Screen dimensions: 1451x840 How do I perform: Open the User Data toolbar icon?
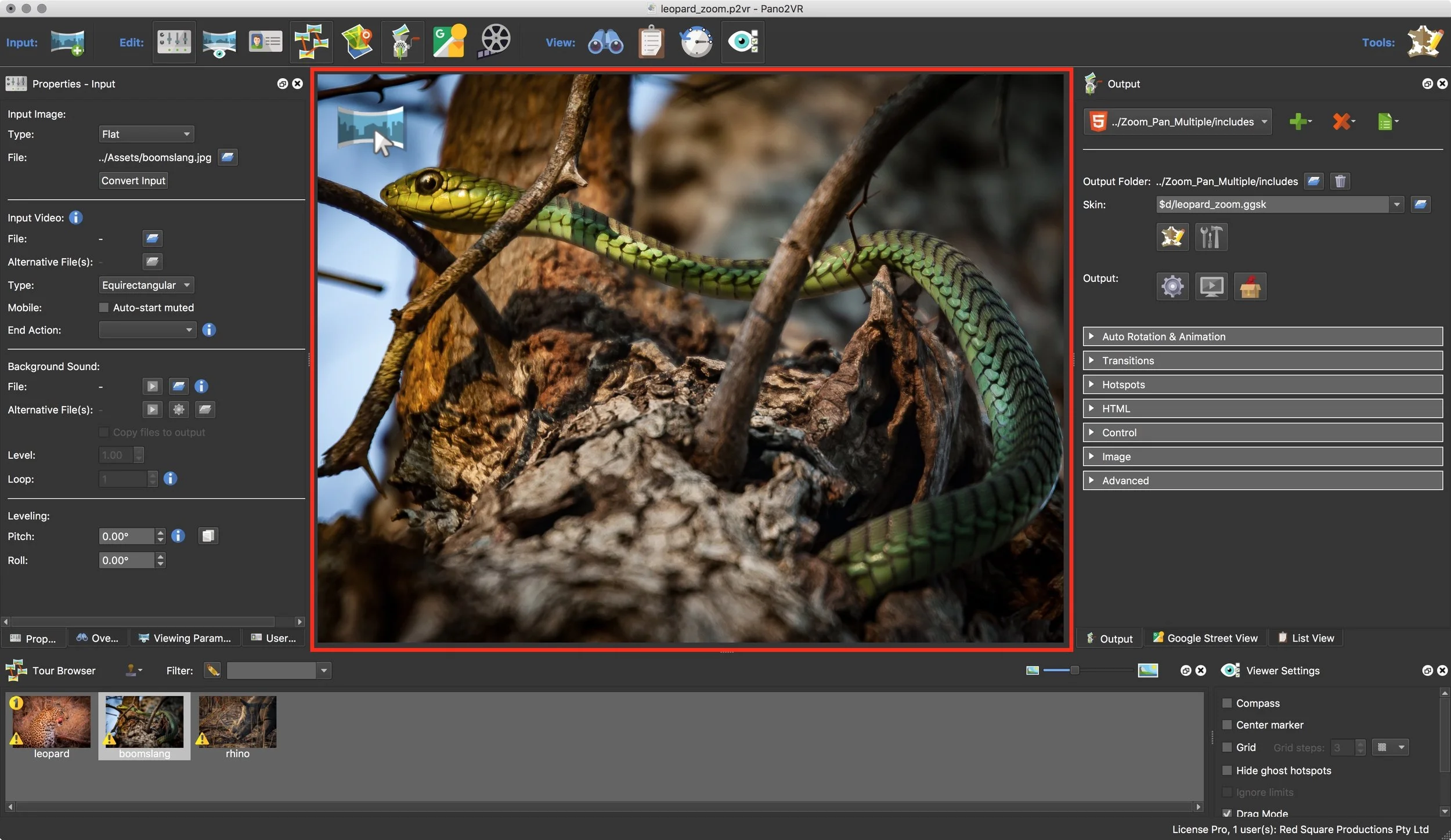(265, 42)
